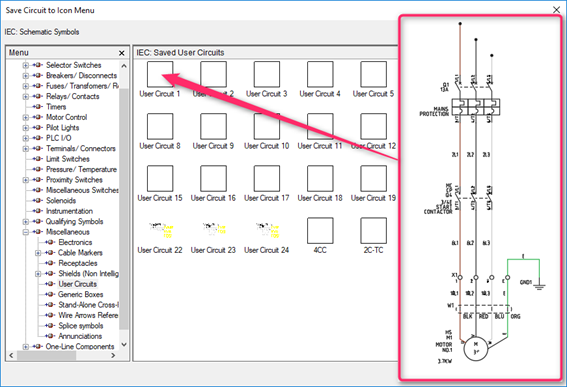The width and height of the screenshot is (567, 387).
Task: Expand the PLC I/O tree node
Action: [26, 138]
